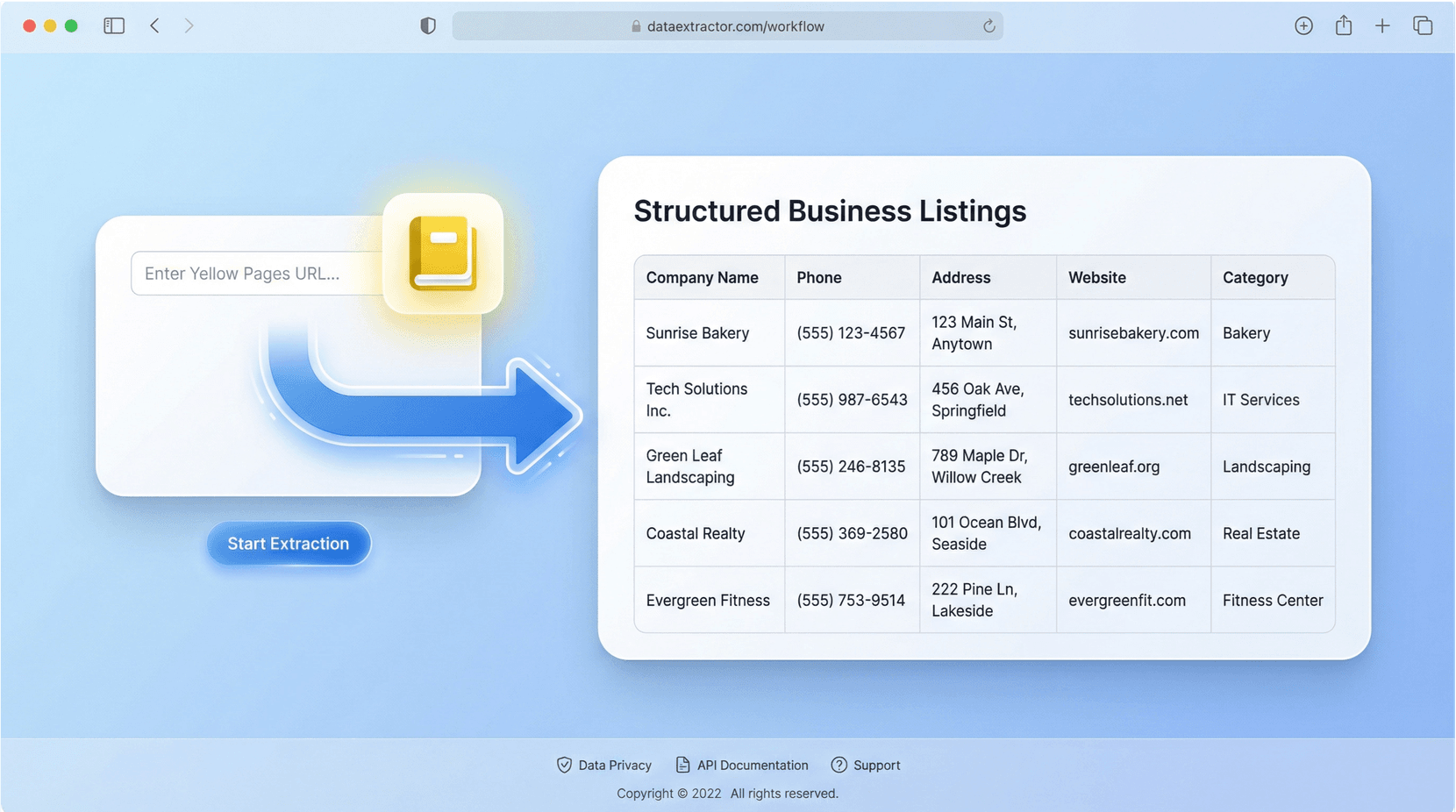Click the privacy report shield in the toolbar
Screen dimensions: 1456x812
[427, 25]
